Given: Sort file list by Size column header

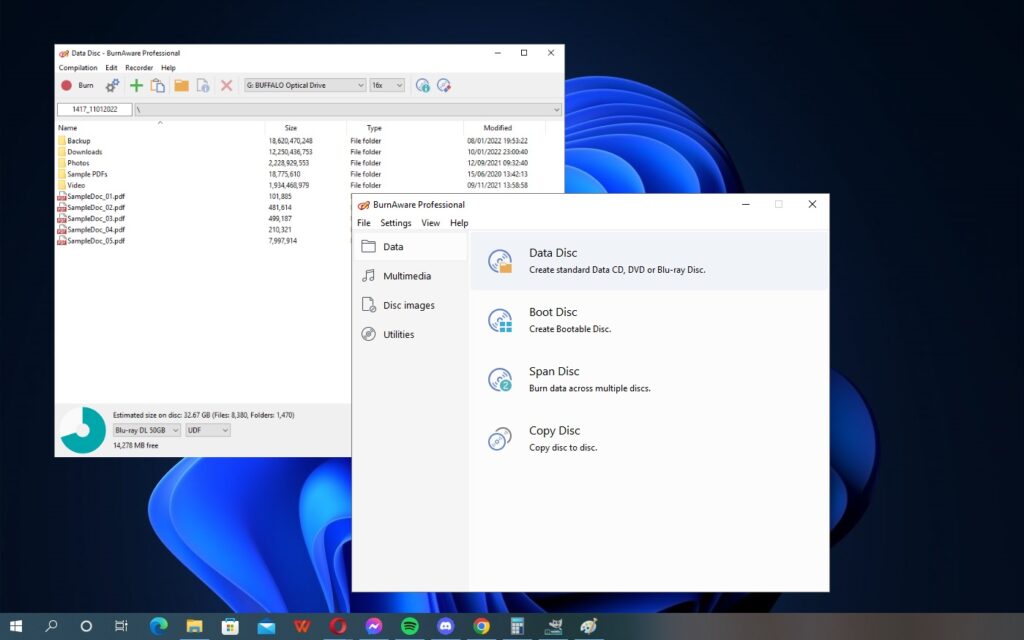Looking at the screenshot, I should [x=306, y=128].
